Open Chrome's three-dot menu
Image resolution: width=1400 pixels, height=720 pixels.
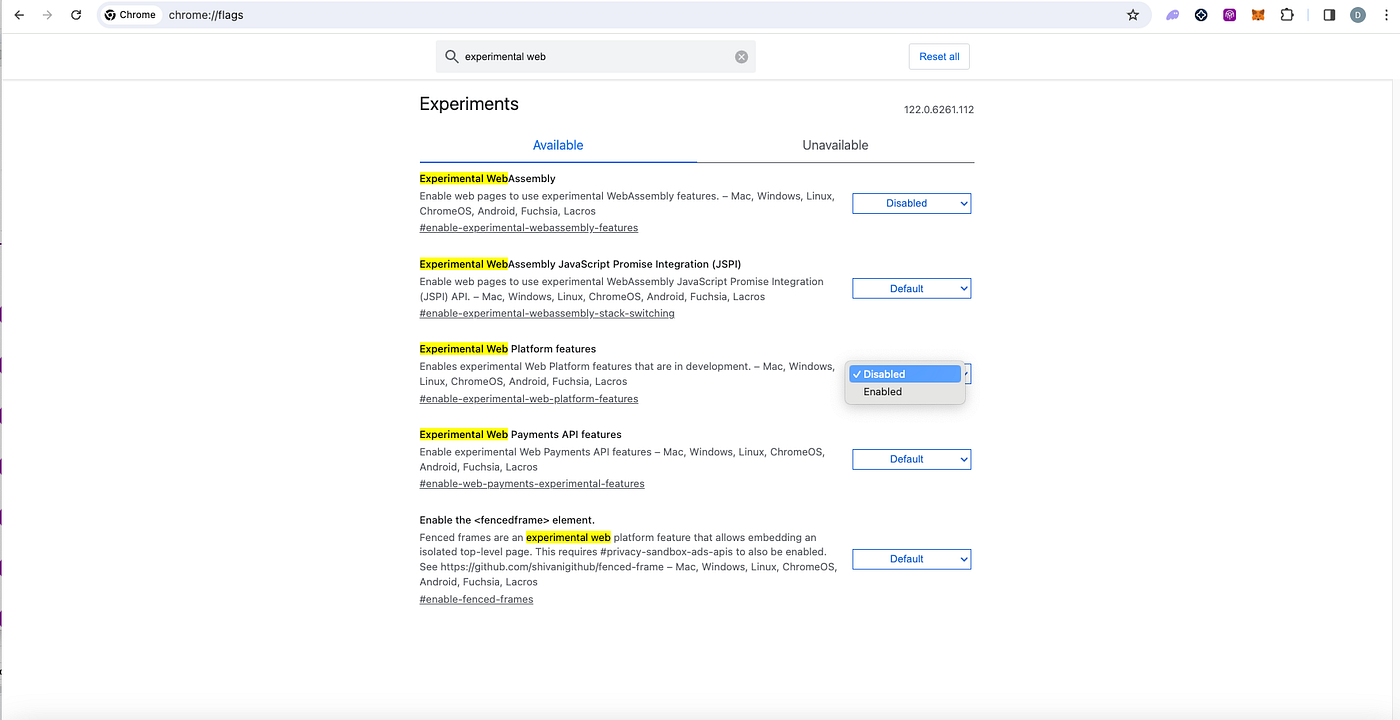click(x=1385, y=15)
